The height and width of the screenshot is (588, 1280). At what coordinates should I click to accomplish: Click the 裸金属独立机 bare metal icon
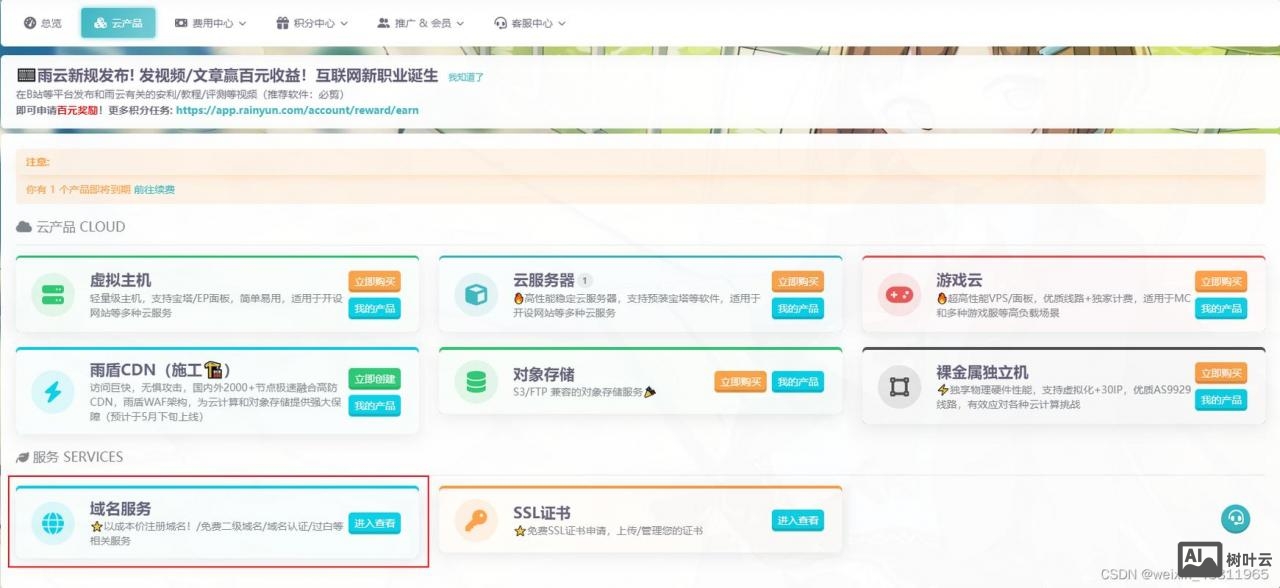897,388
